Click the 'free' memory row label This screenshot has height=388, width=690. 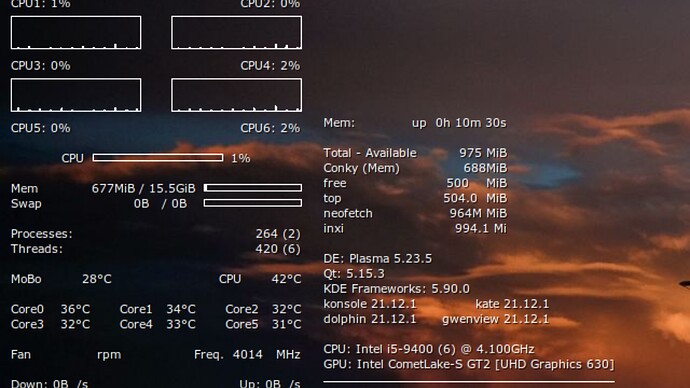click(334, 183)
